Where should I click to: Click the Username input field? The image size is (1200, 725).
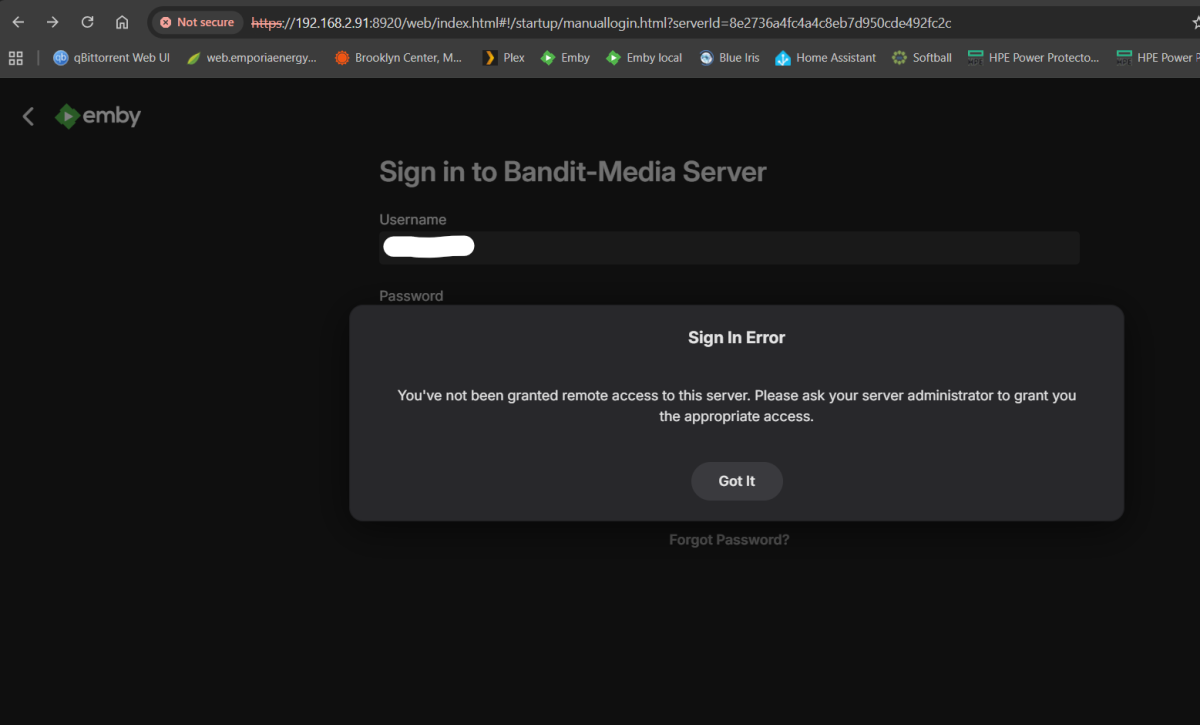click(x=729, y=247)
